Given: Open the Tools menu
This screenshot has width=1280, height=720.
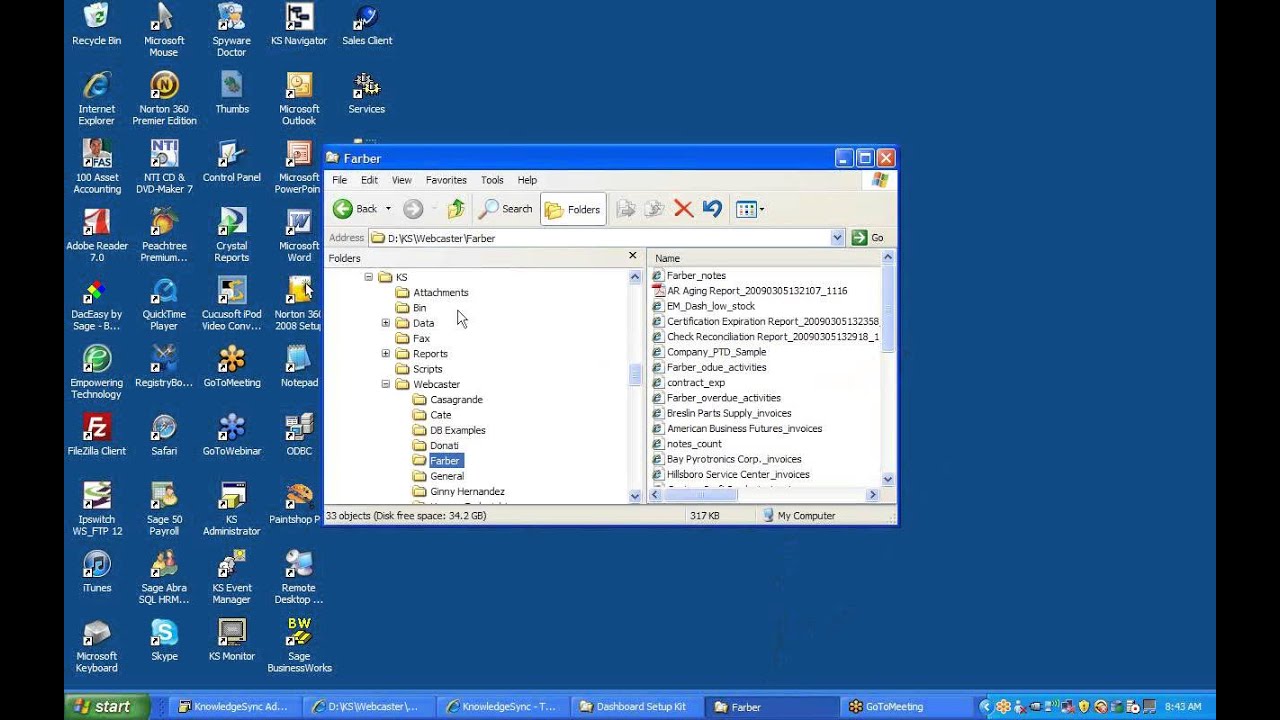Looking at the screenshot, I should tap(492, 180).
